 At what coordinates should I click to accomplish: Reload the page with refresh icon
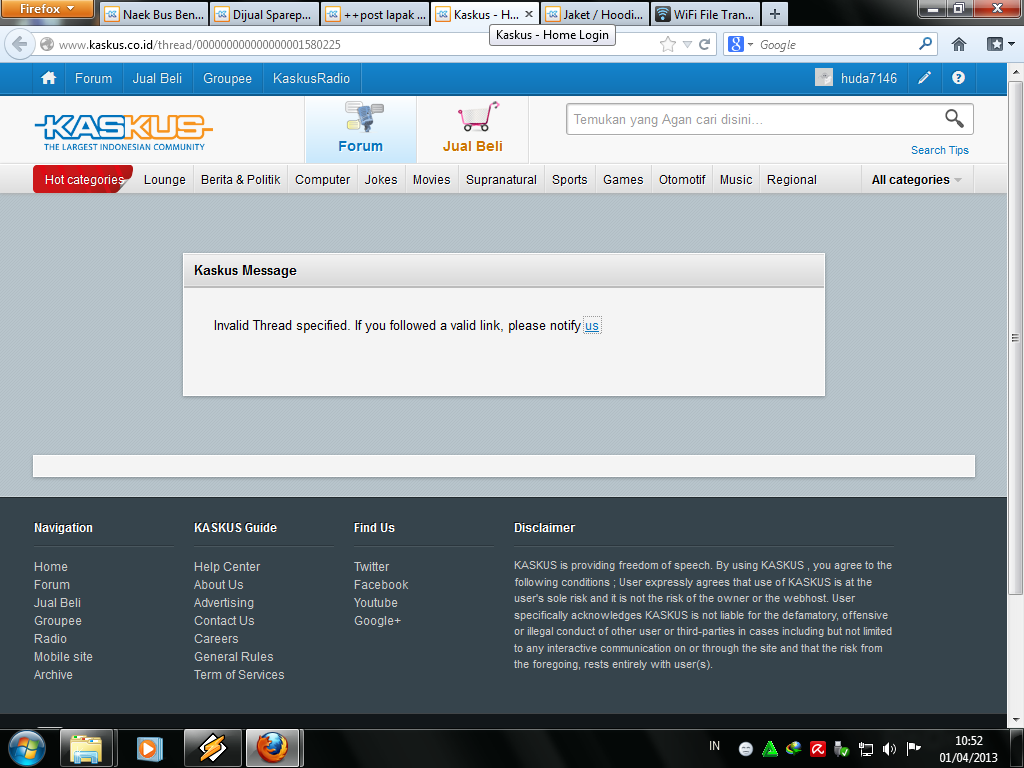click(704, 44)
